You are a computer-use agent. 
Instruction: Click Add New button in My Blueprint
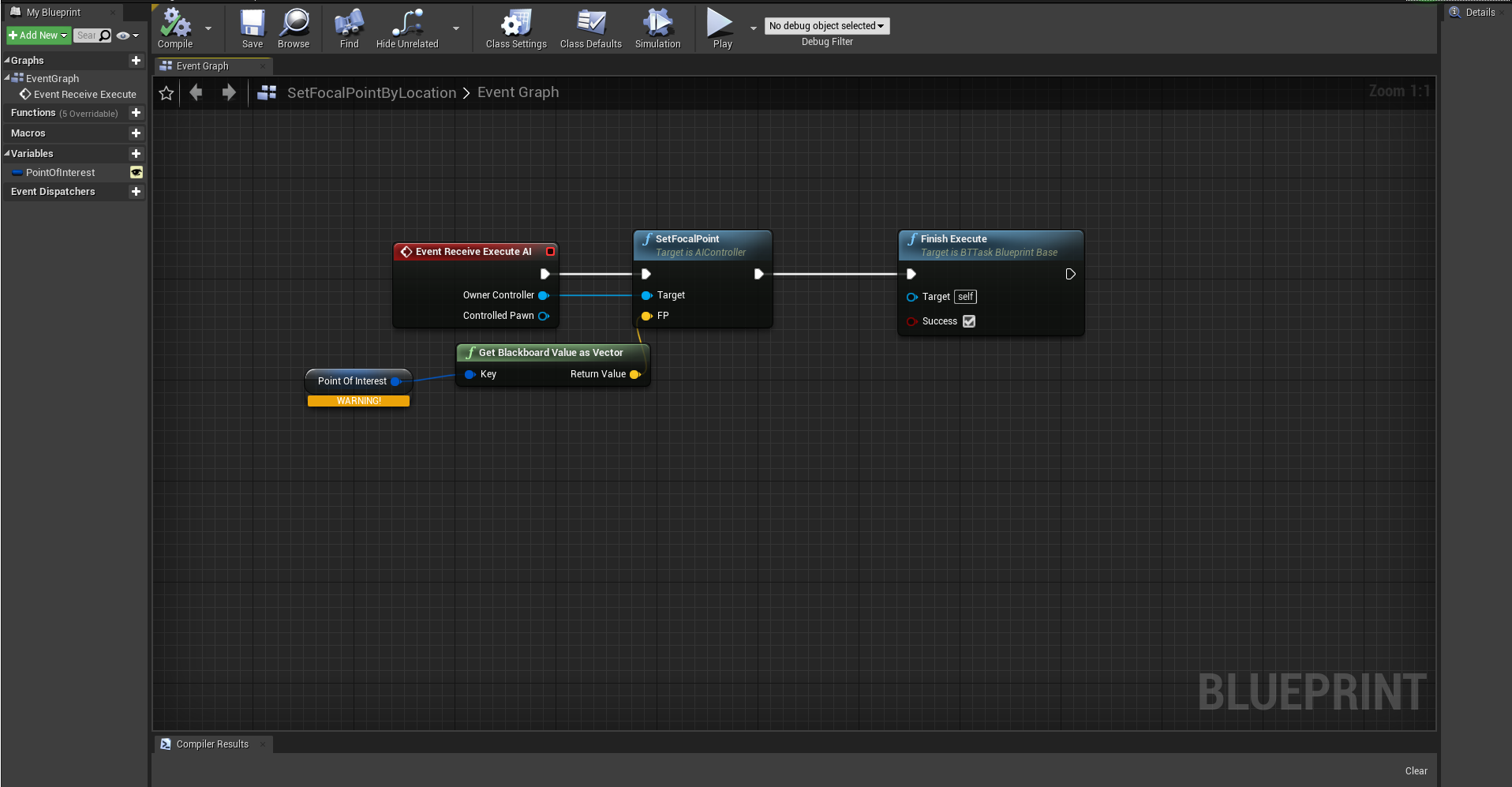click(38, 36)
